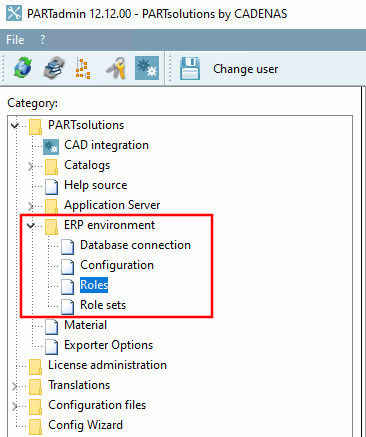This screenshot has width=366, height=437.
Task: Click the CAD integration gear icon
Action: pos(51,147)
